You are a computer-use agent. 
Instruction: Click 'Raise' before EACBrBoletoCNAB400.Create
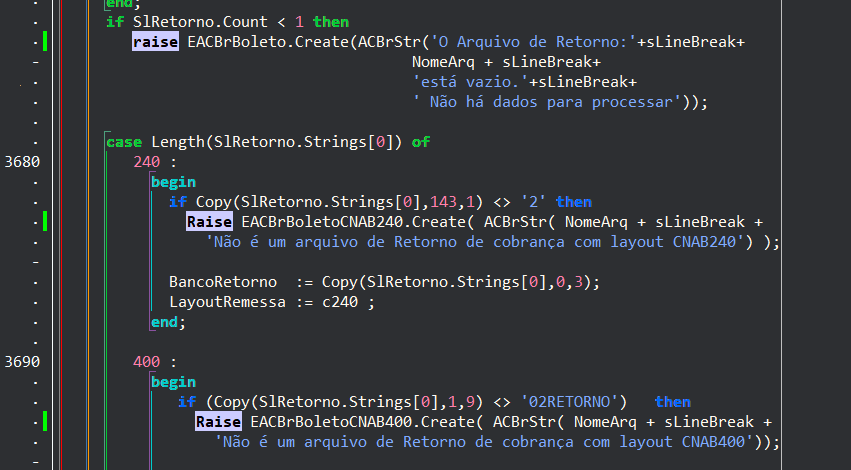pyautogui.click(x=218, y=422)
